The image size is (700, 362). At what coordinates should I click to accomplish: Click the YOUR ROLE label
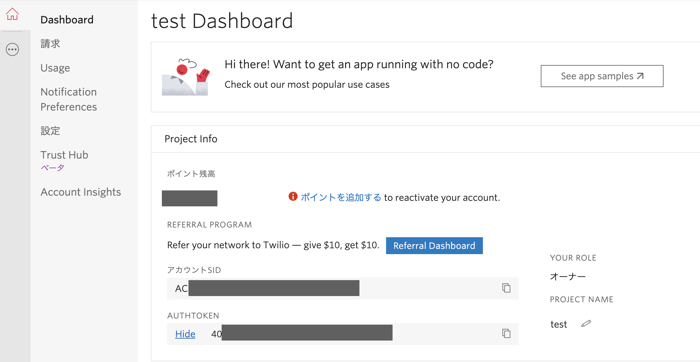click(x=573, y=258)
